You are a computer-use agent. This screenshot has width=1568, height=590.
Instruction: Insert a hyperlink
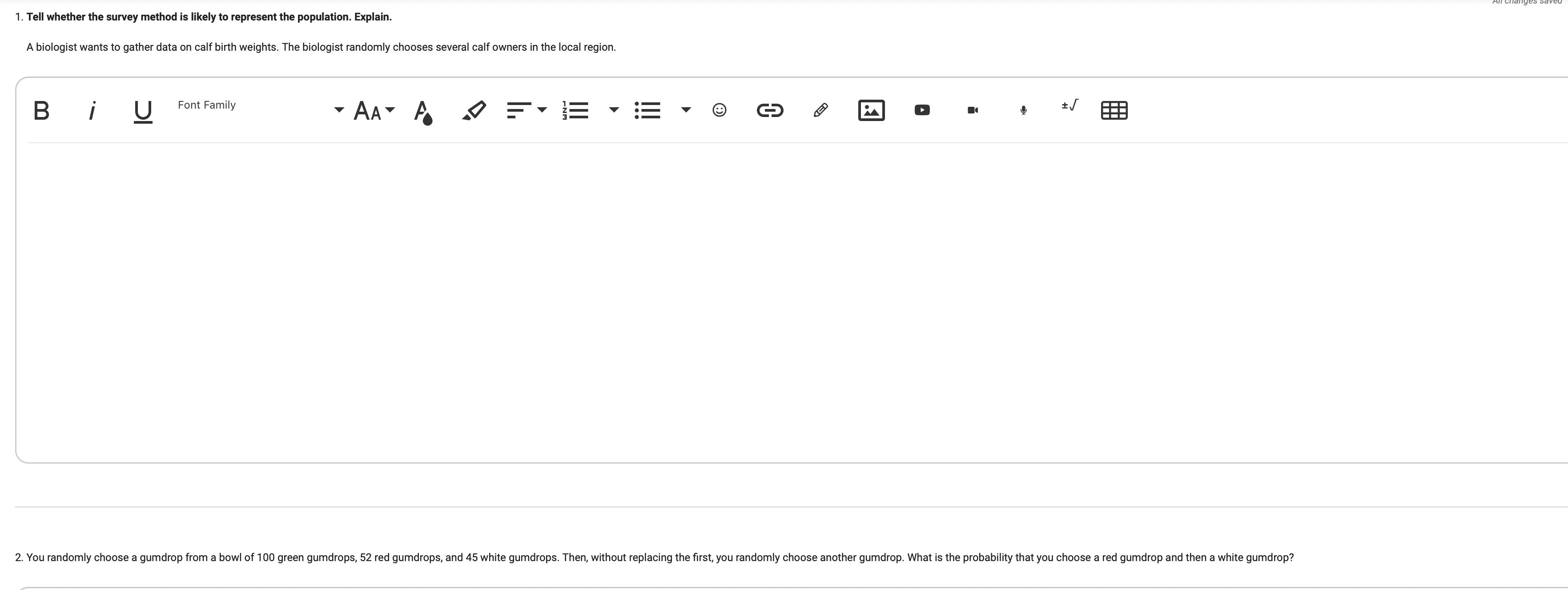point(770,110)
